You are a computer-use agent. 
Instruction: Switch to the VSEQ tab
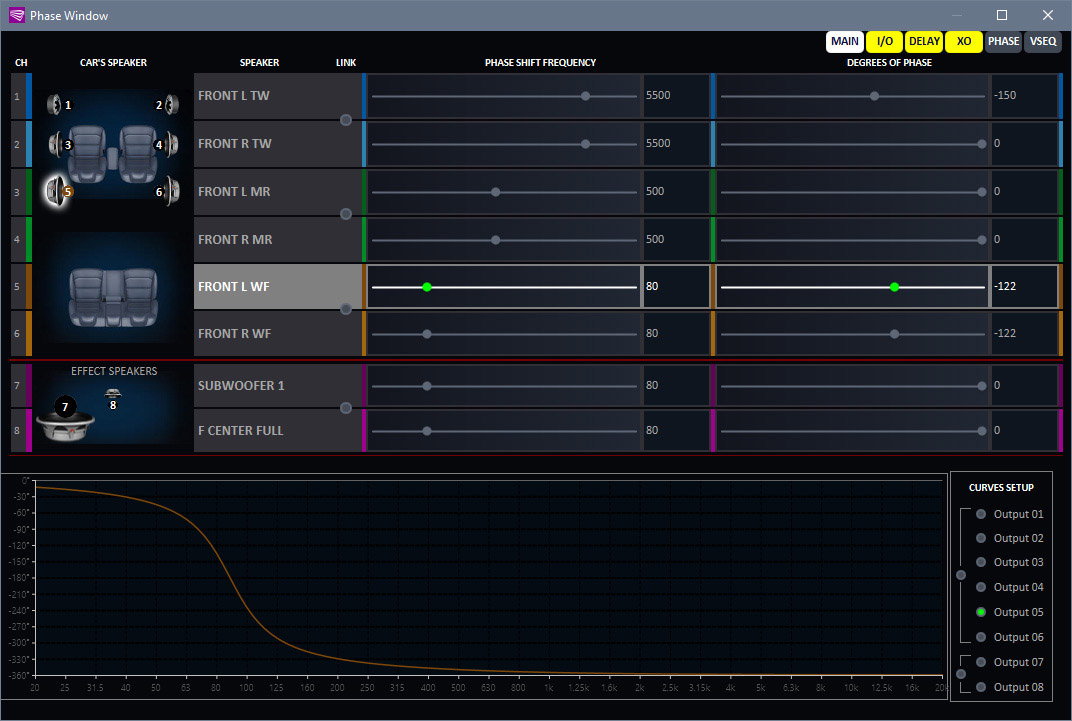tap(1043, 42)
